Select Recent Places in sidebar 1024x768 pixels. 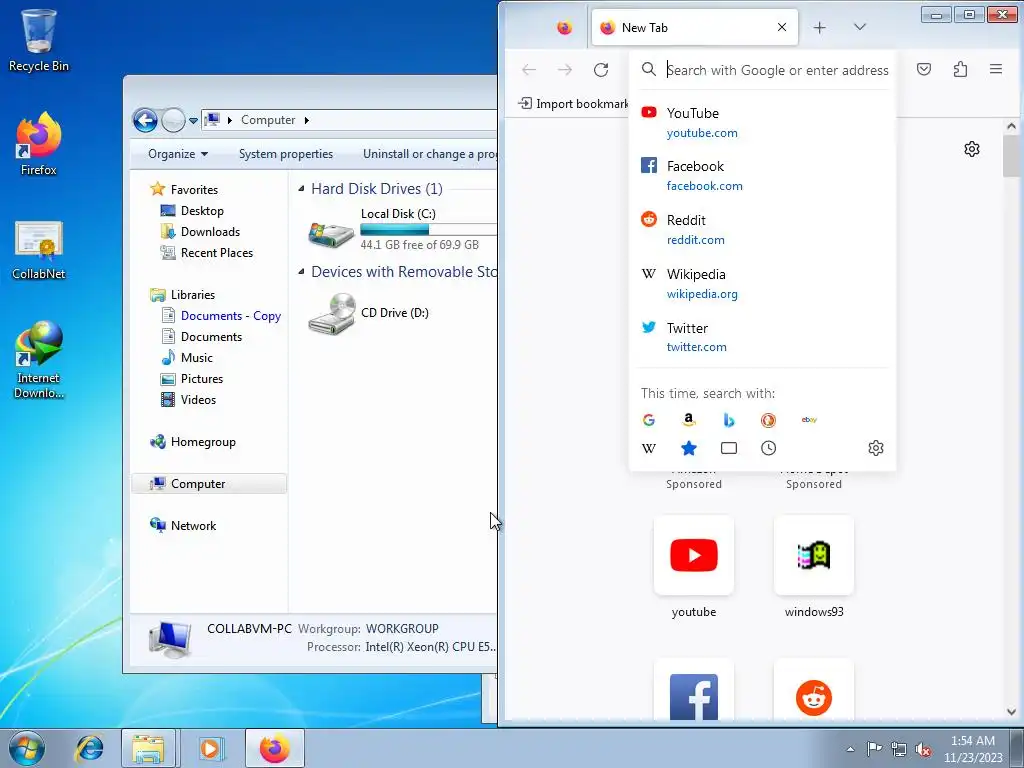click(216, 253)
